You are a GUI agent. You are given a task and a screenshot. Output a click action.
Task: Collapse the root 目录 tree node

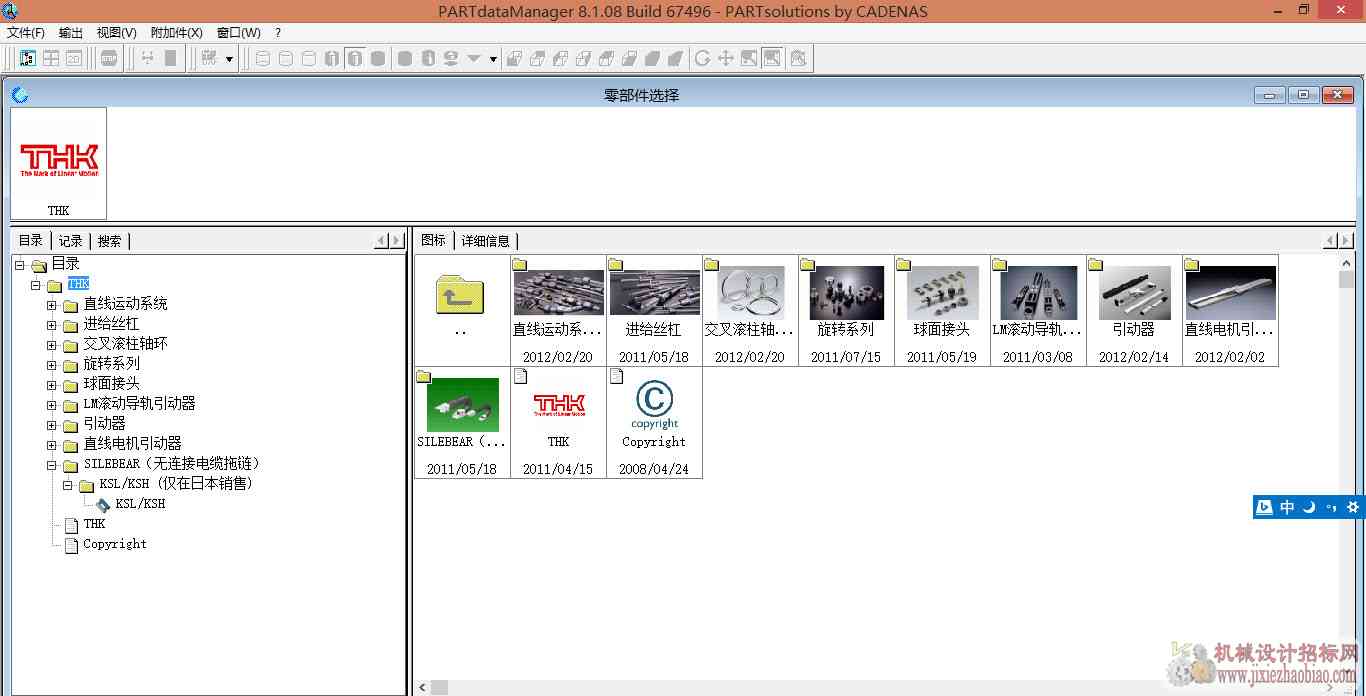point(20,265)
